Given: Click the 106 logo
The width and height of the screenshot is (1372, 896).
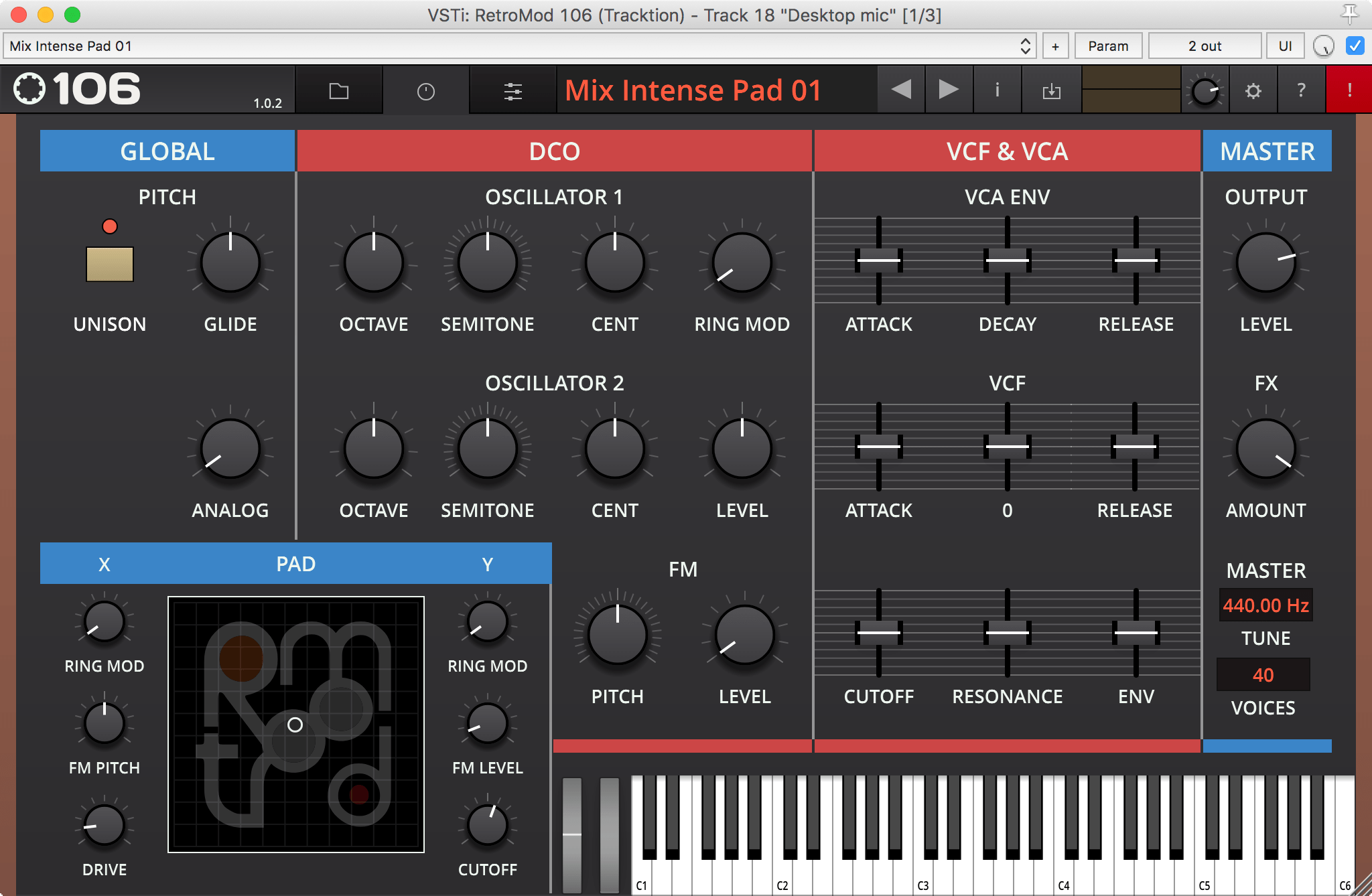Looking at the screenshot, I should (77, 89).
